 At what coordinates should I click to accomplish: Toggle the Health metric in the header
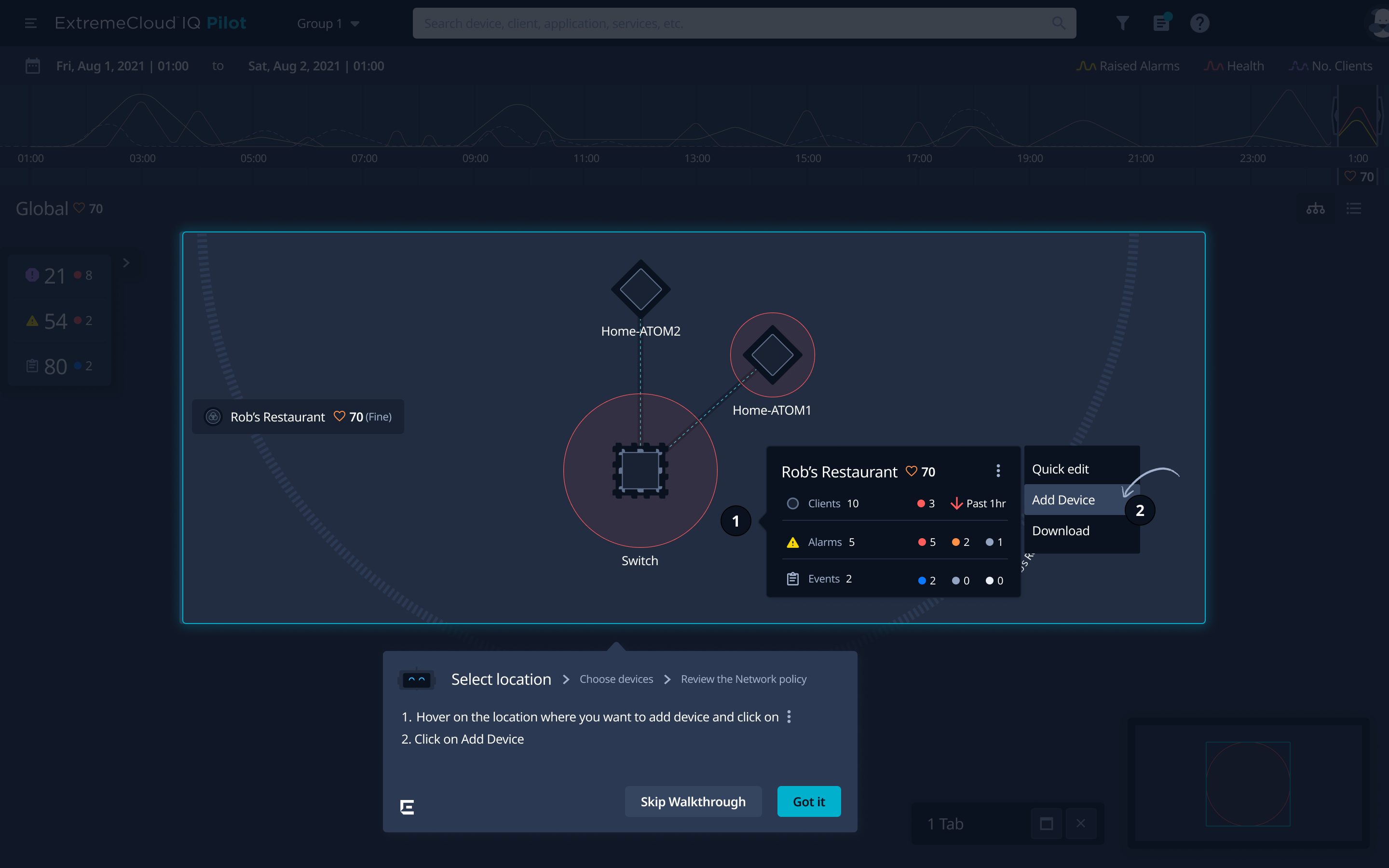[1234, 66]
